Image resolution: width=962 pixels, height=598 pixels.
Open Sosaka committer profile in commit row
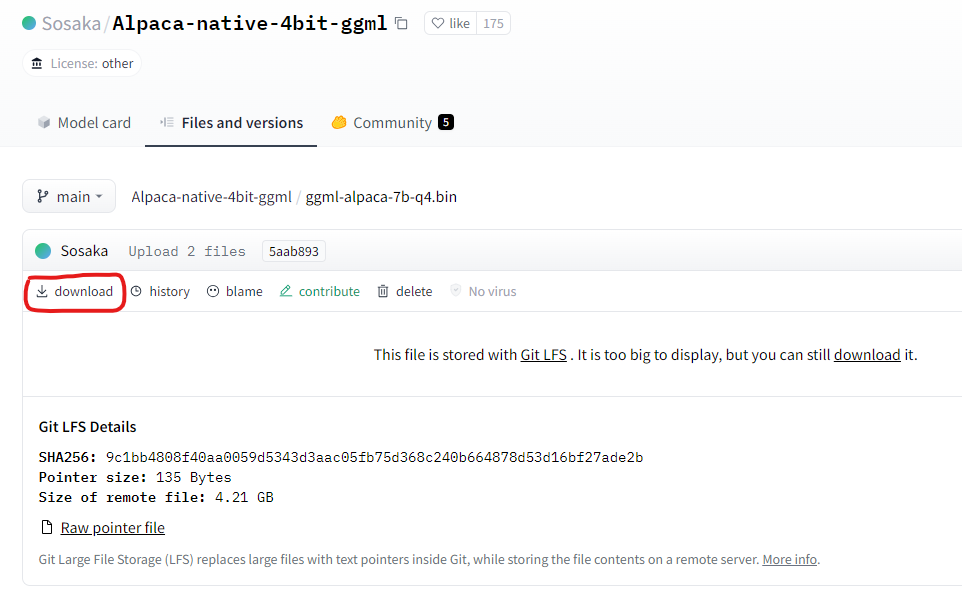pyautogui.click(x=84, y=251)
